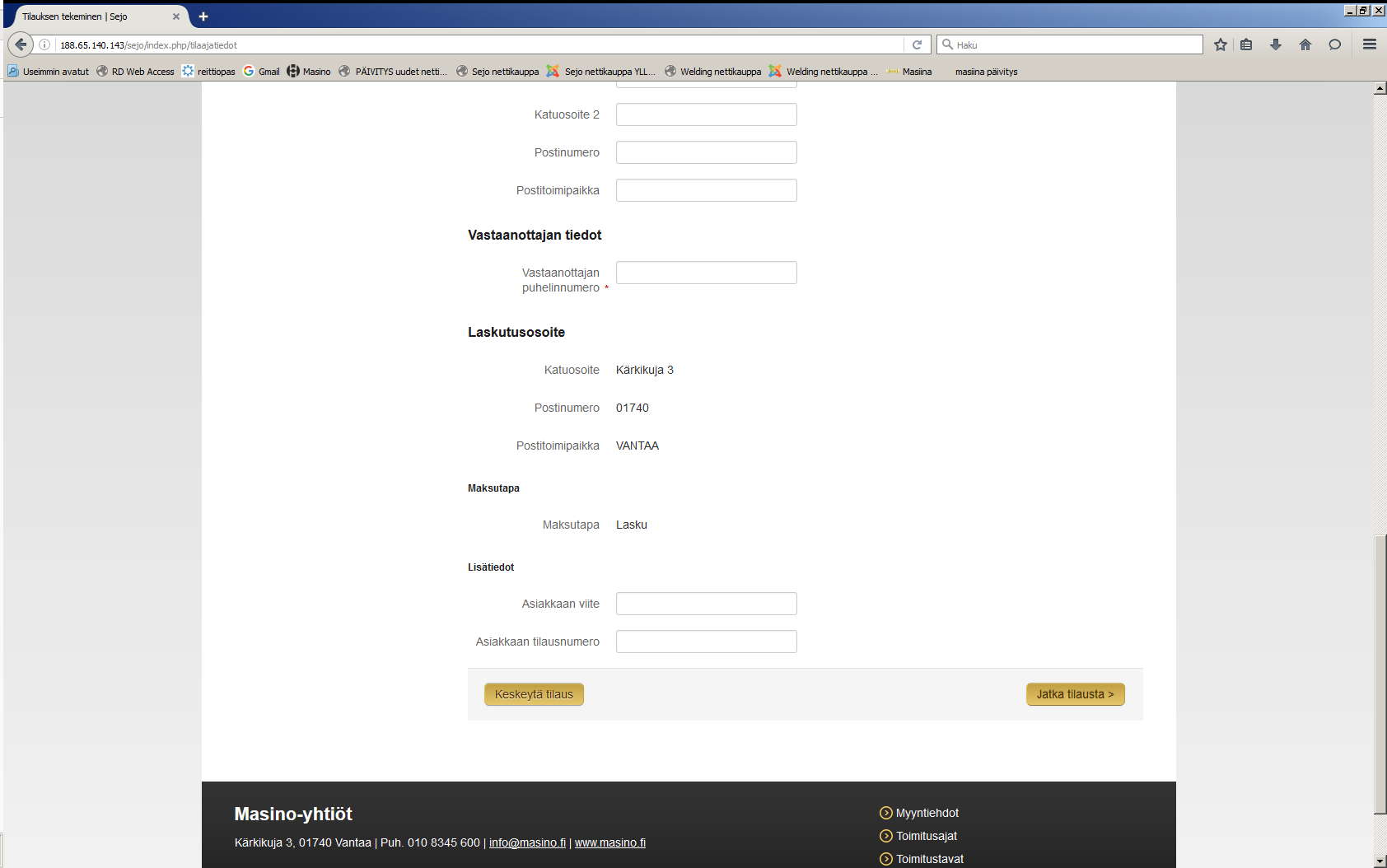Open masiina päivitys bookmark

[986, 72]
